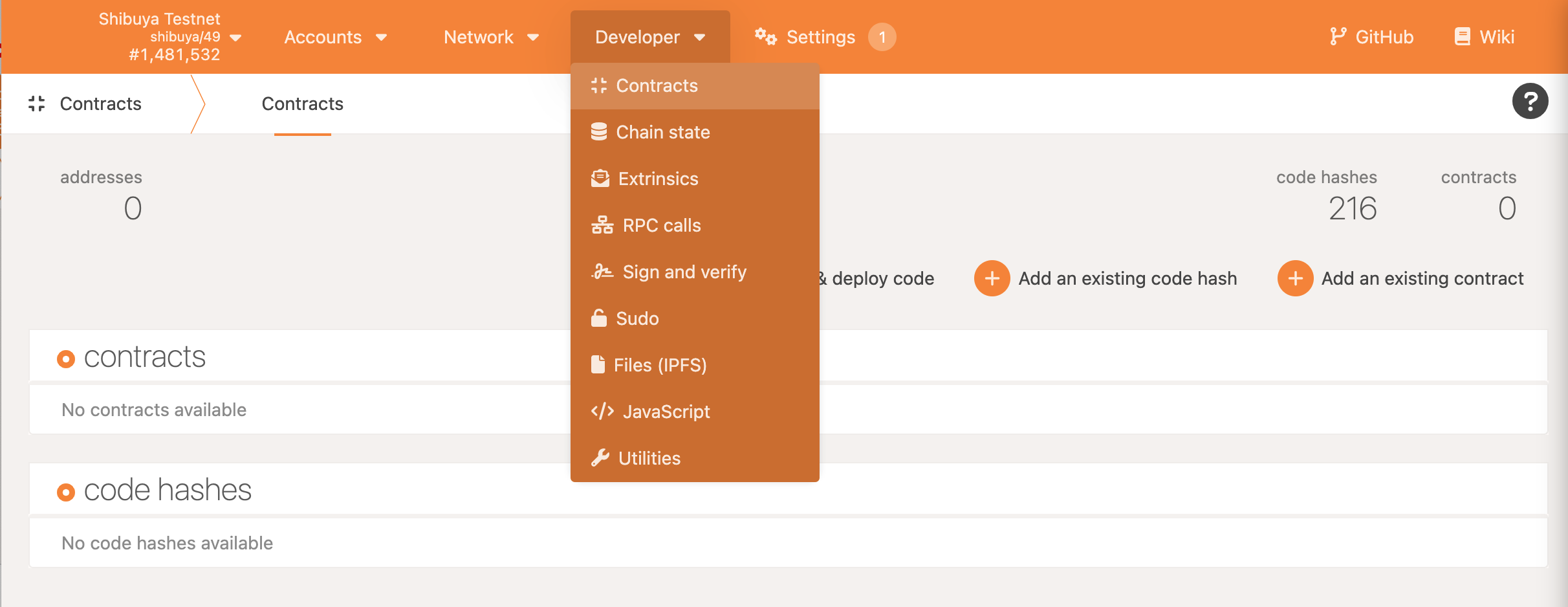Click the GitHub branch icon
Viewport: 1568px width, 607px height.
pos(1338,37)
